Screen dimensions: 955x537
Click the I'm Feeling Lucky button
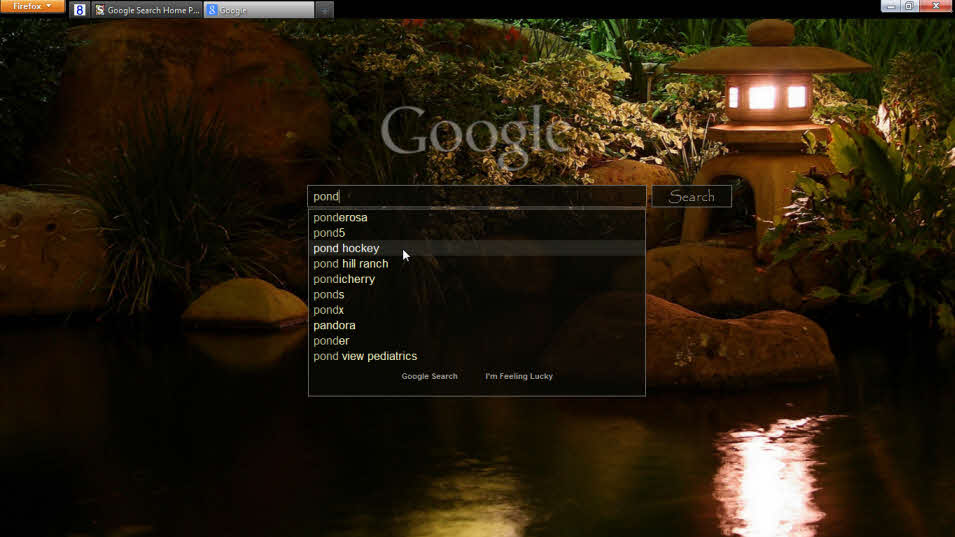coord(519,376)
